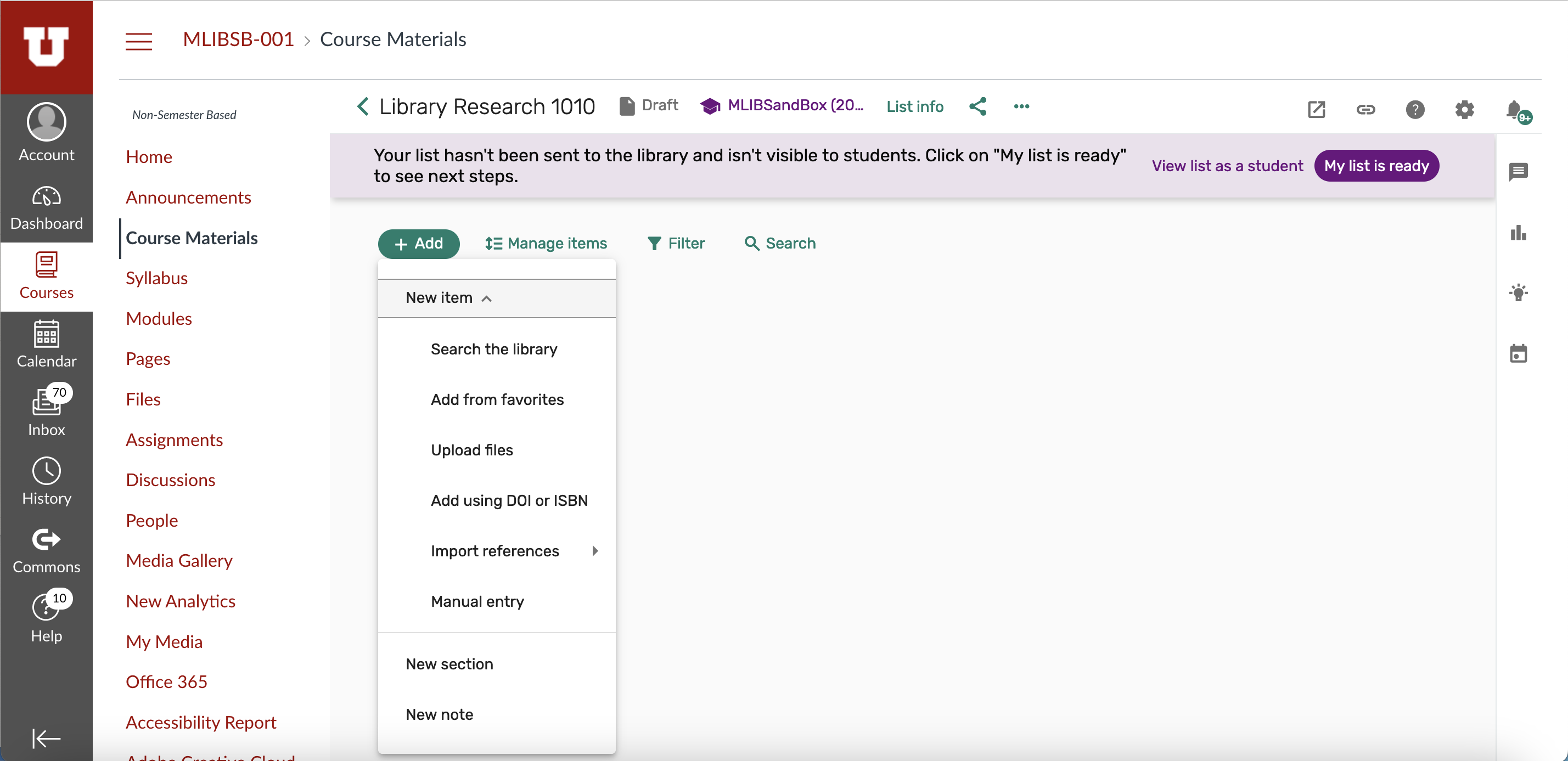Select Manual entry option
The image size is (1568, 761).
point(477,601)
